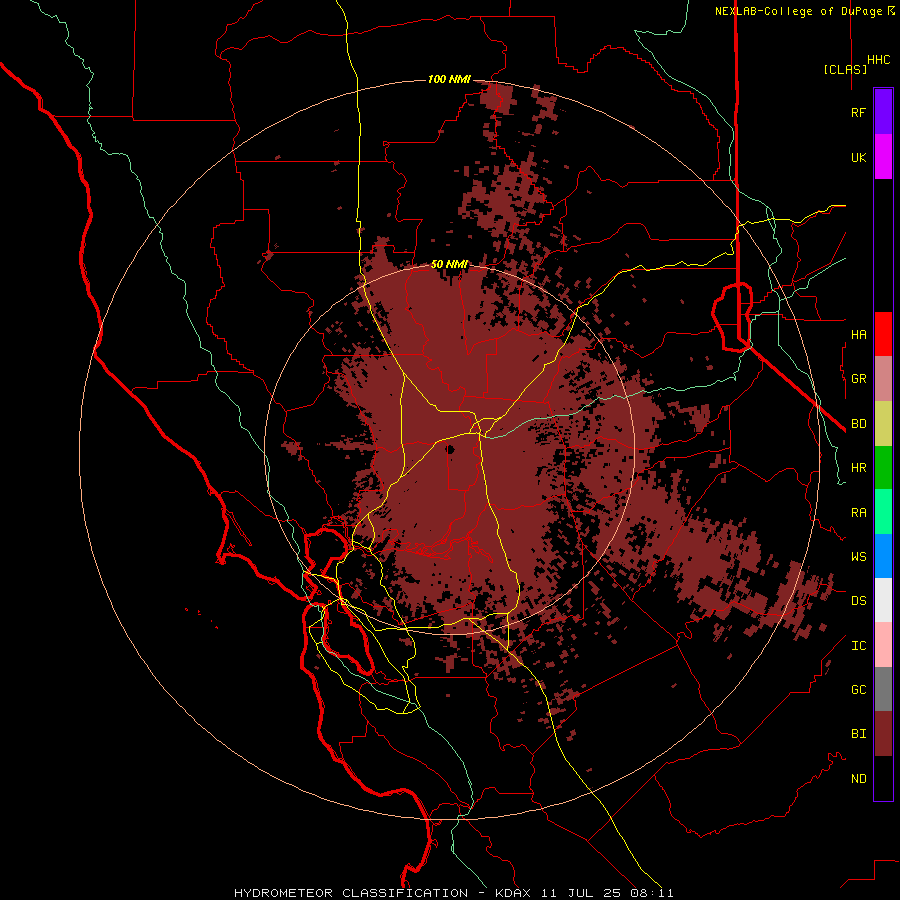Pick the RA light green legend swatch
The image size is (900, 900).
coord(883,512)
